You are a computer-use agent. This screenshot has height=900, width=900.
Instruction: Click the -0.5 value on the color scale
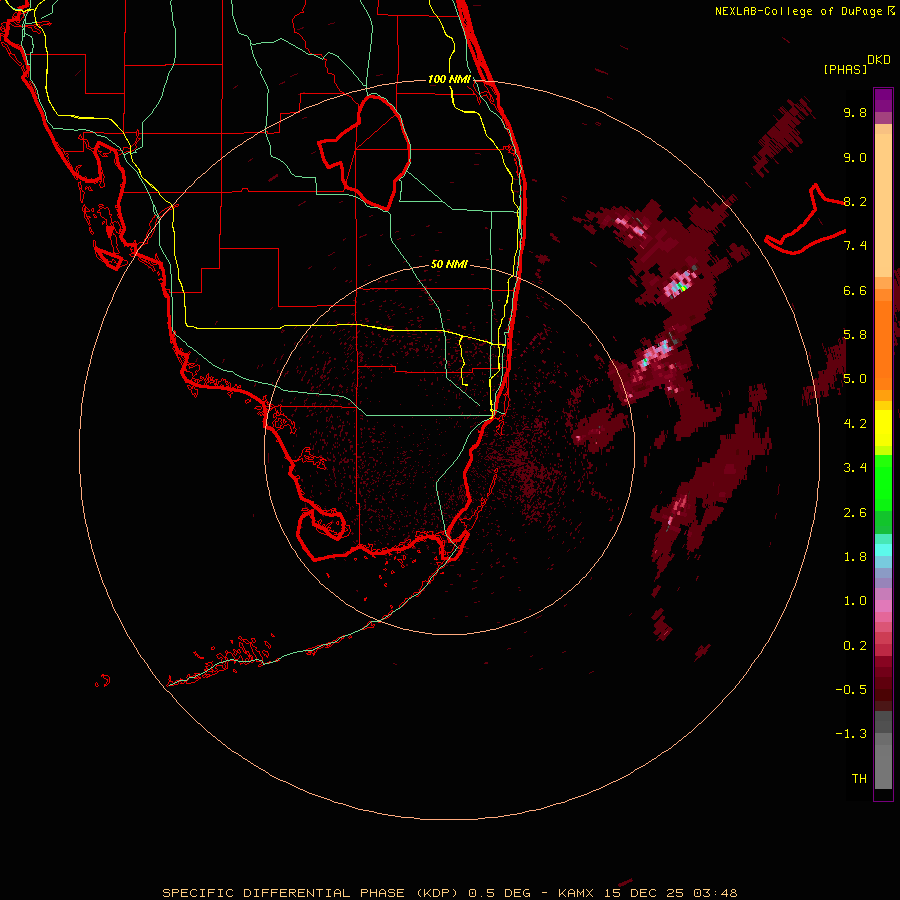click(851, 690)
